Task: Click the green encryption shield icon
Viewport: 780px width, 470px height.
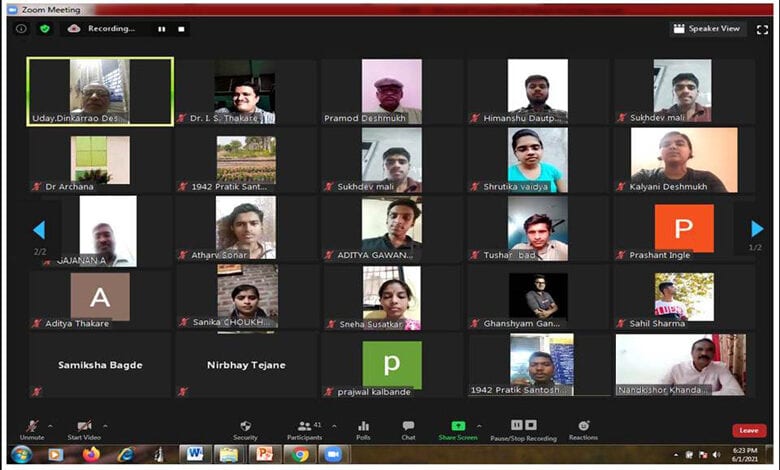Action: (x=45, y=29)
